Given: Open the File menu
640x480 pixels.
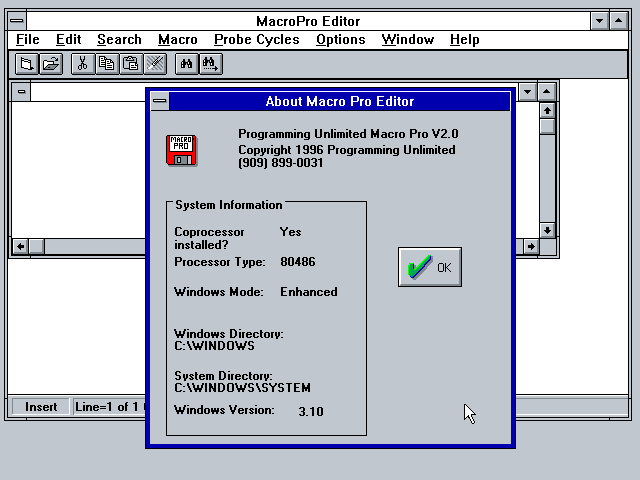Looking at the screenshot, I should click(28, 40).
